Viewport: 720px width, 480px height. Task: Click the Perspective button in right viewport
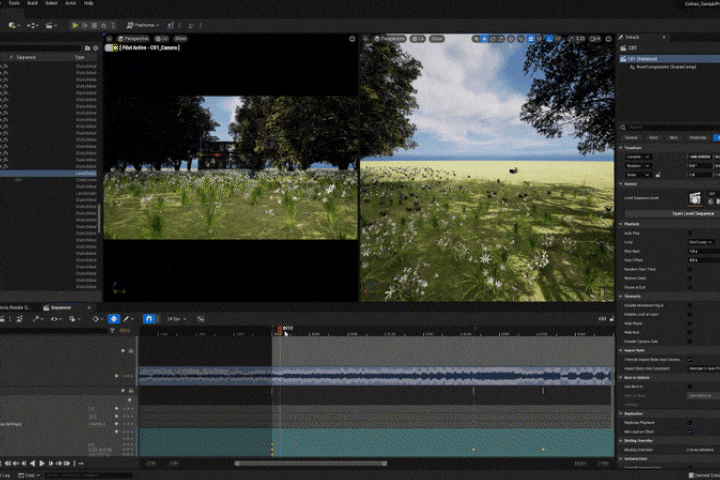pyautogui.click(x=389, y=39)
